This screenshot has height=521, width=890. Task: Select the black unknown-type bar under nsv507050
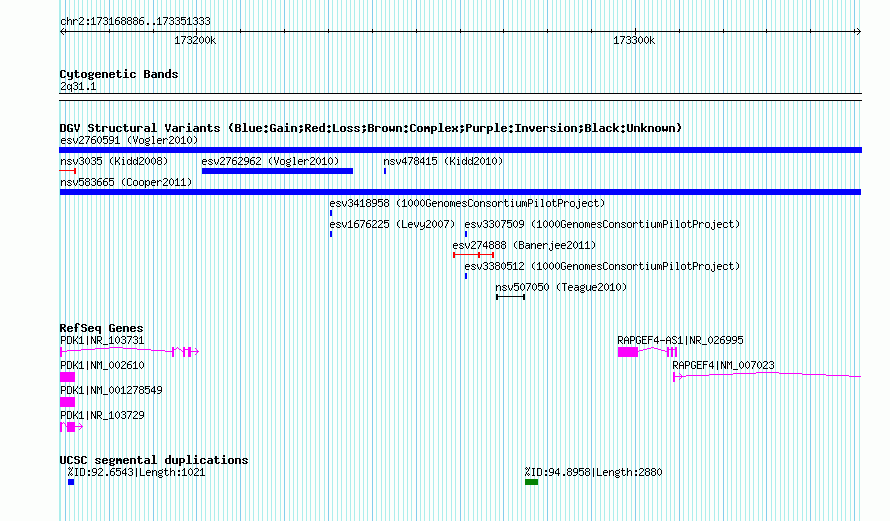(x=510, y=297)
